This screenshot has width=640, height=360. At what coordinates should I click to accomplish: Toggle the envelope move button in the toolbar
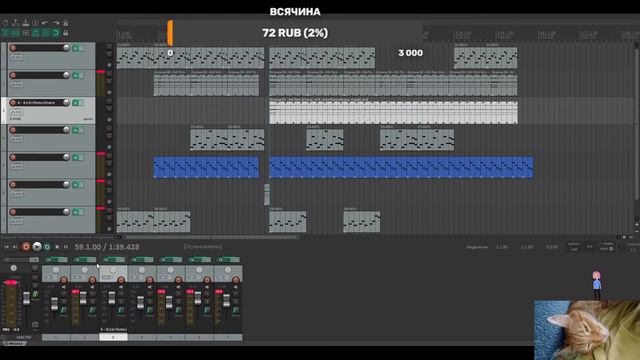point(36,33)
